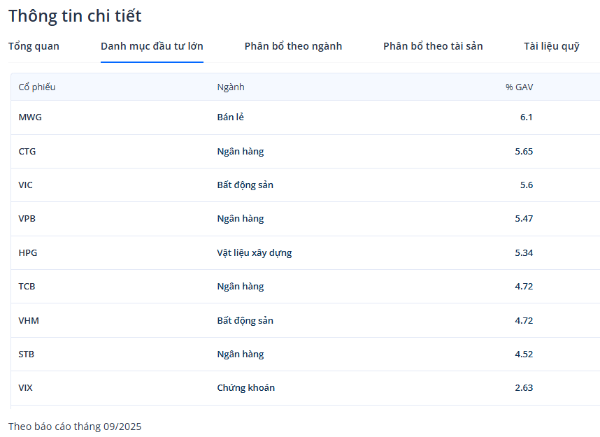Screen dimensions: 600x437
Task: Select the CTG stock ticker
Action: pos(29,152)
